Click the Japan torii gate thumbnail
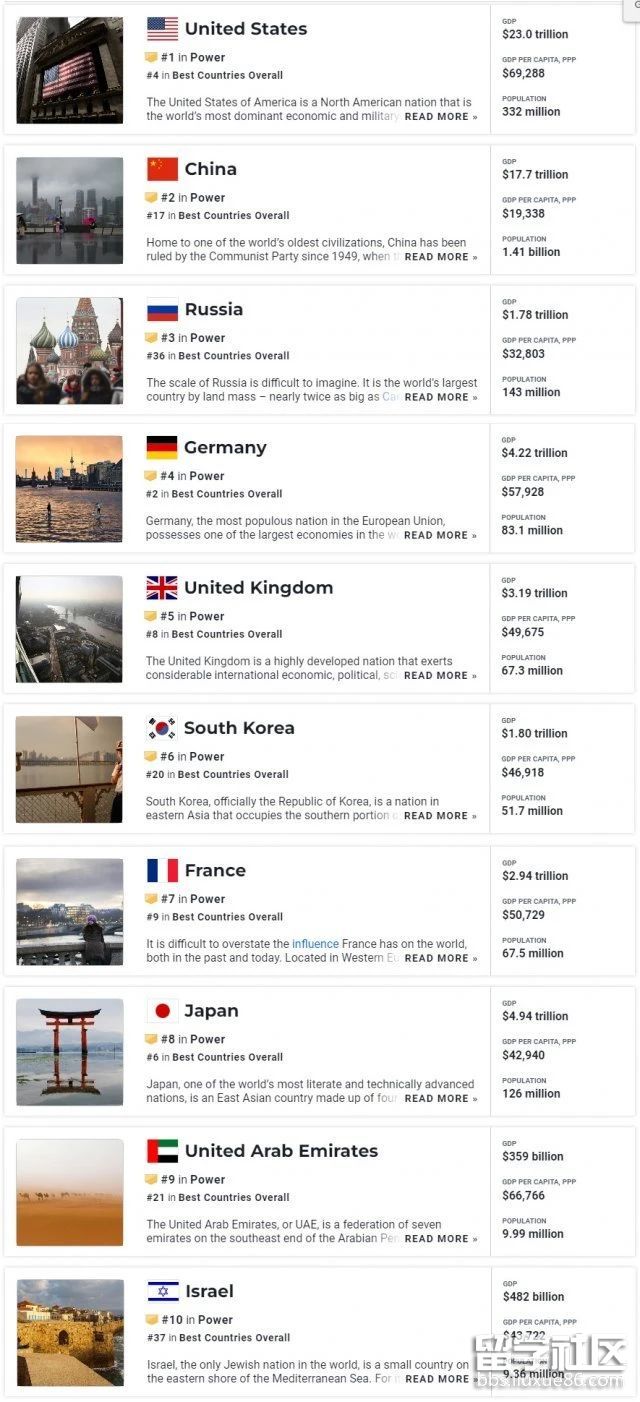 pyautogui.click(x=70, y=1052)
